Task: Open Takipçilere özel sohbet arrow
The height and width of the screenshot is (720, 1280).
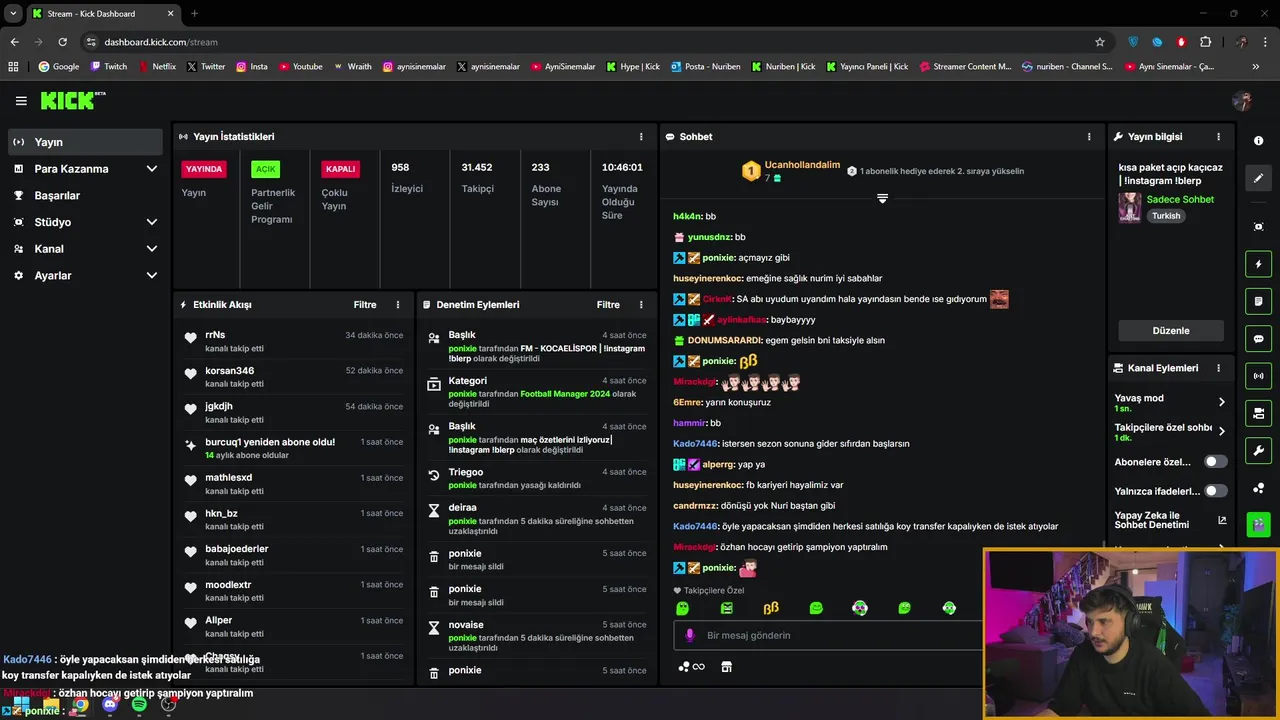Action: coord(1221,432)
